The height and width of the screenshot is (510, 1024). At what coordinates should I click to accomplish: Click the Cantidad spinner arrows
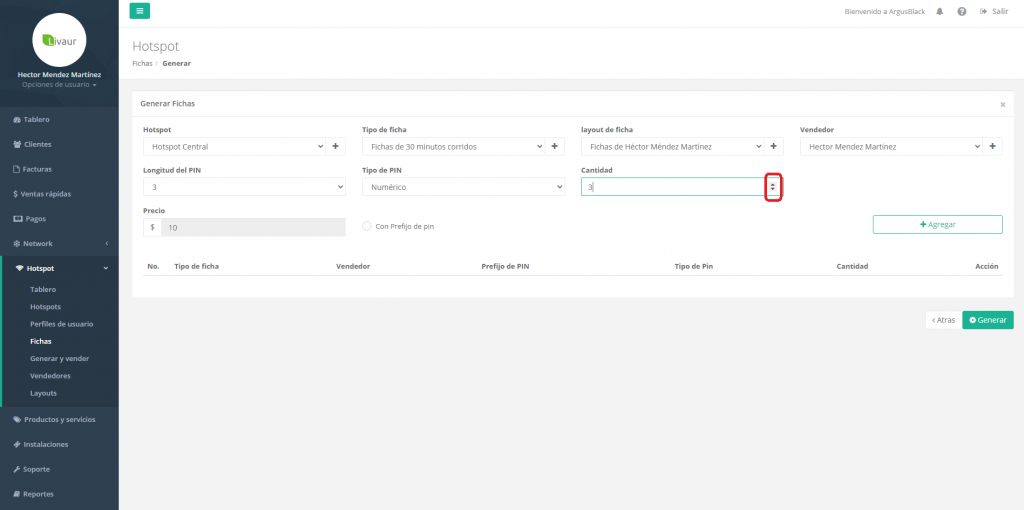pos(773,187)
